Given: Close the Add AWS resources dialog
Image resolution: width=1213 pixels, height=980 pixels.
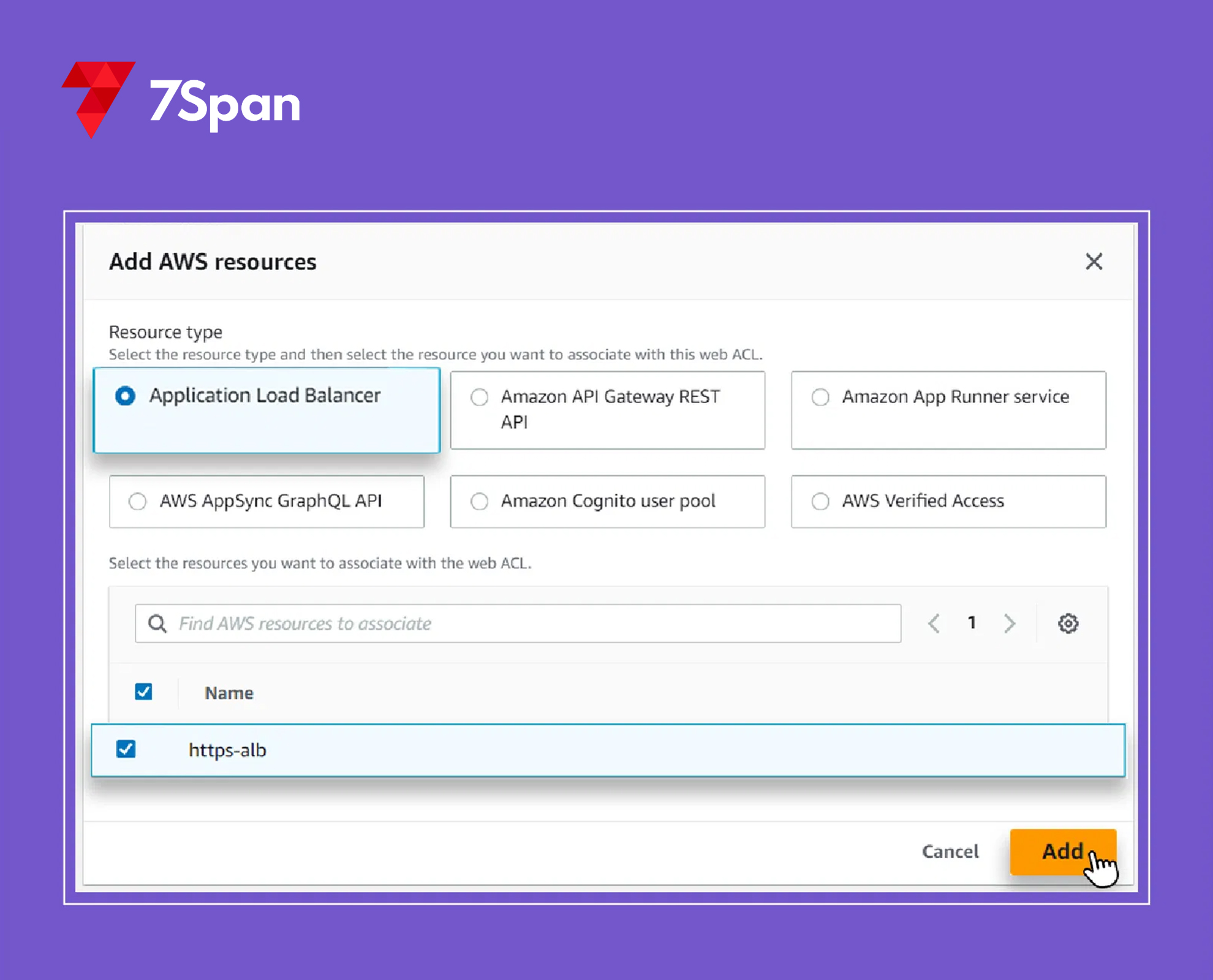Looking at the screenshot, I should (1094, 262).
